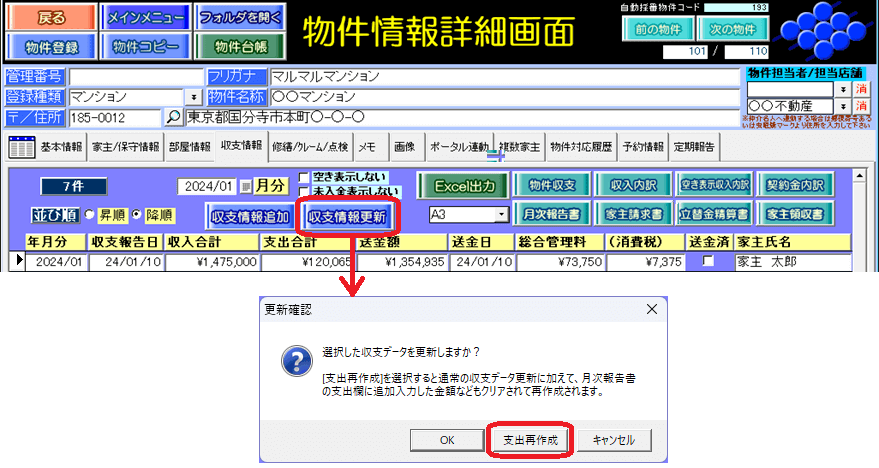Expand the A3 paper size dropdown
The height and width of the screenshot is (468, 879).
[x=501, y=215]
